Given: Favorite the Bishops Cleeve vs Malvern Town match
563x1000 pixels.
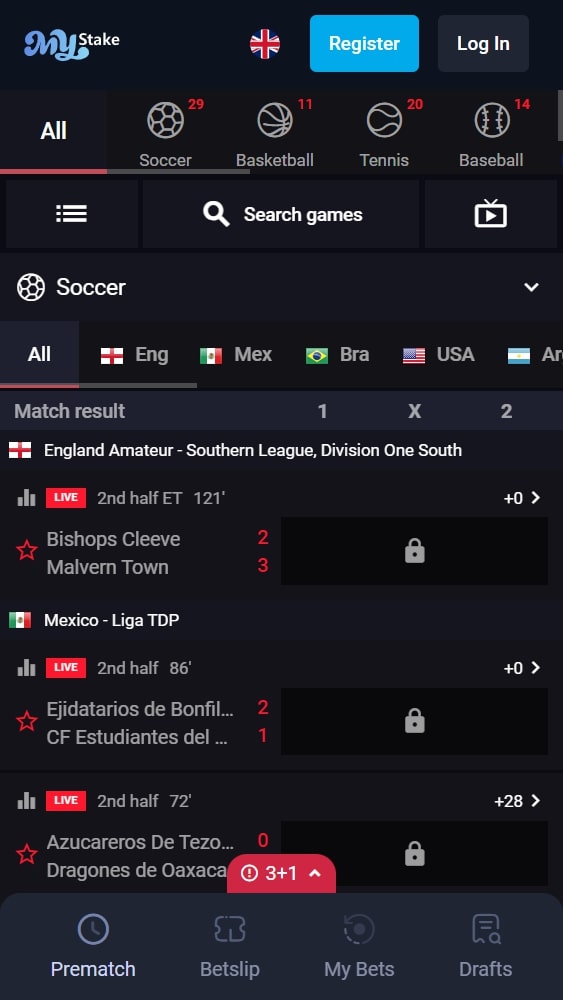Looking at the screenshot, I should pyautogui.click(x=26, y=550).
